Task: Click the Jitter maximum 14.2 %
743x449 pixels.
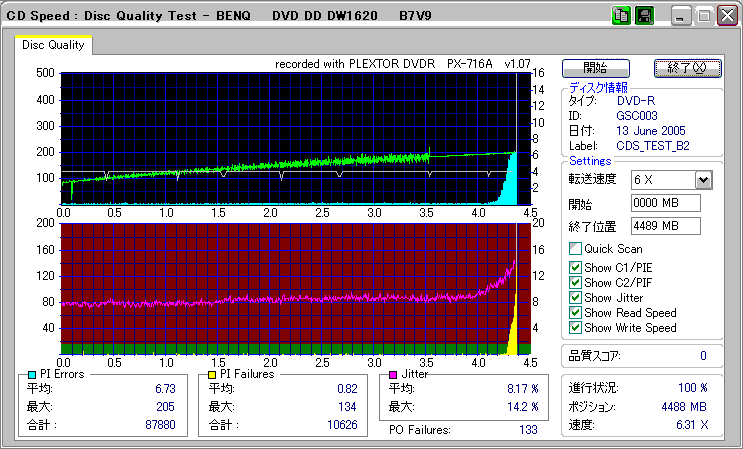Action: [x=523, y=407]
